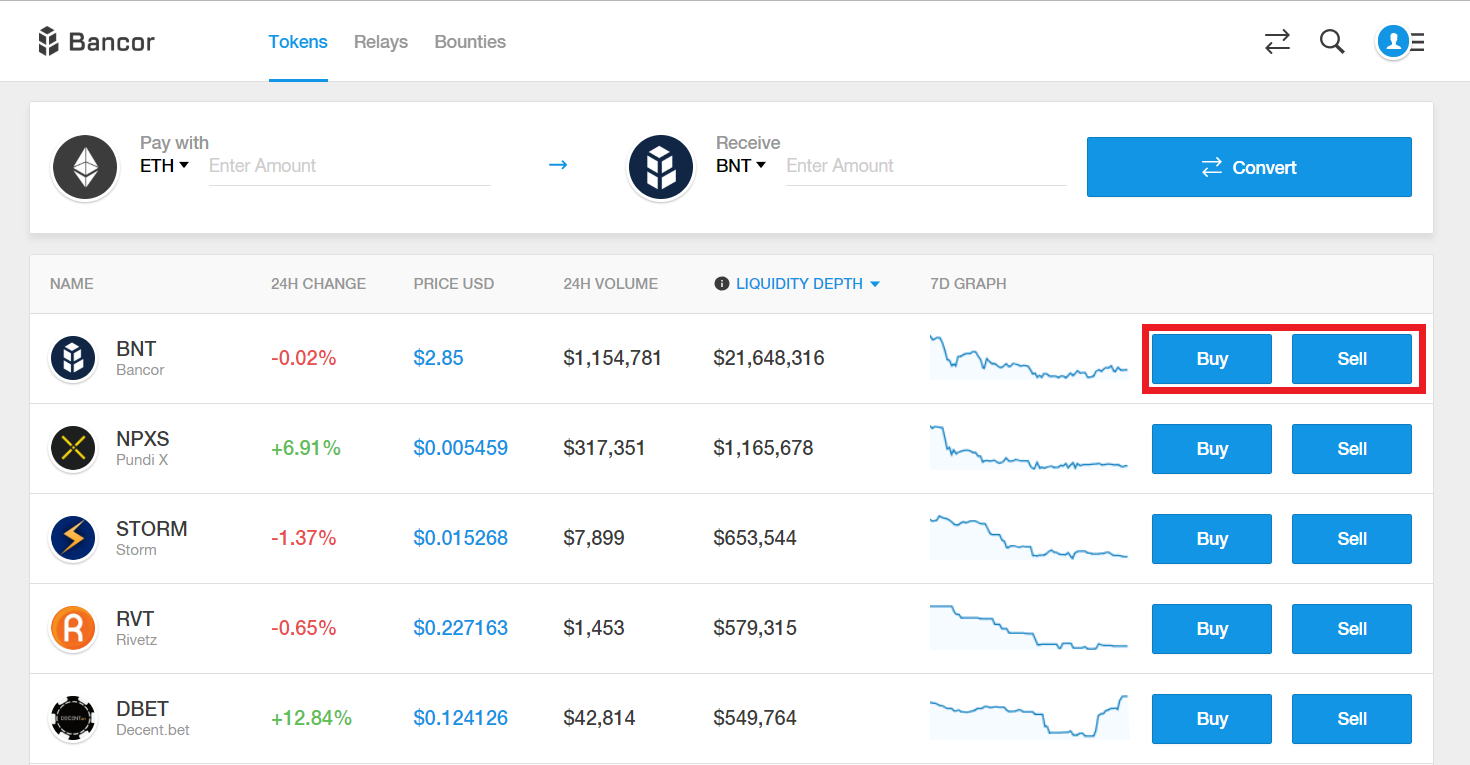Switch to the Relays tab
Viewport: 1470px width, 765px height.
(381, 42)
